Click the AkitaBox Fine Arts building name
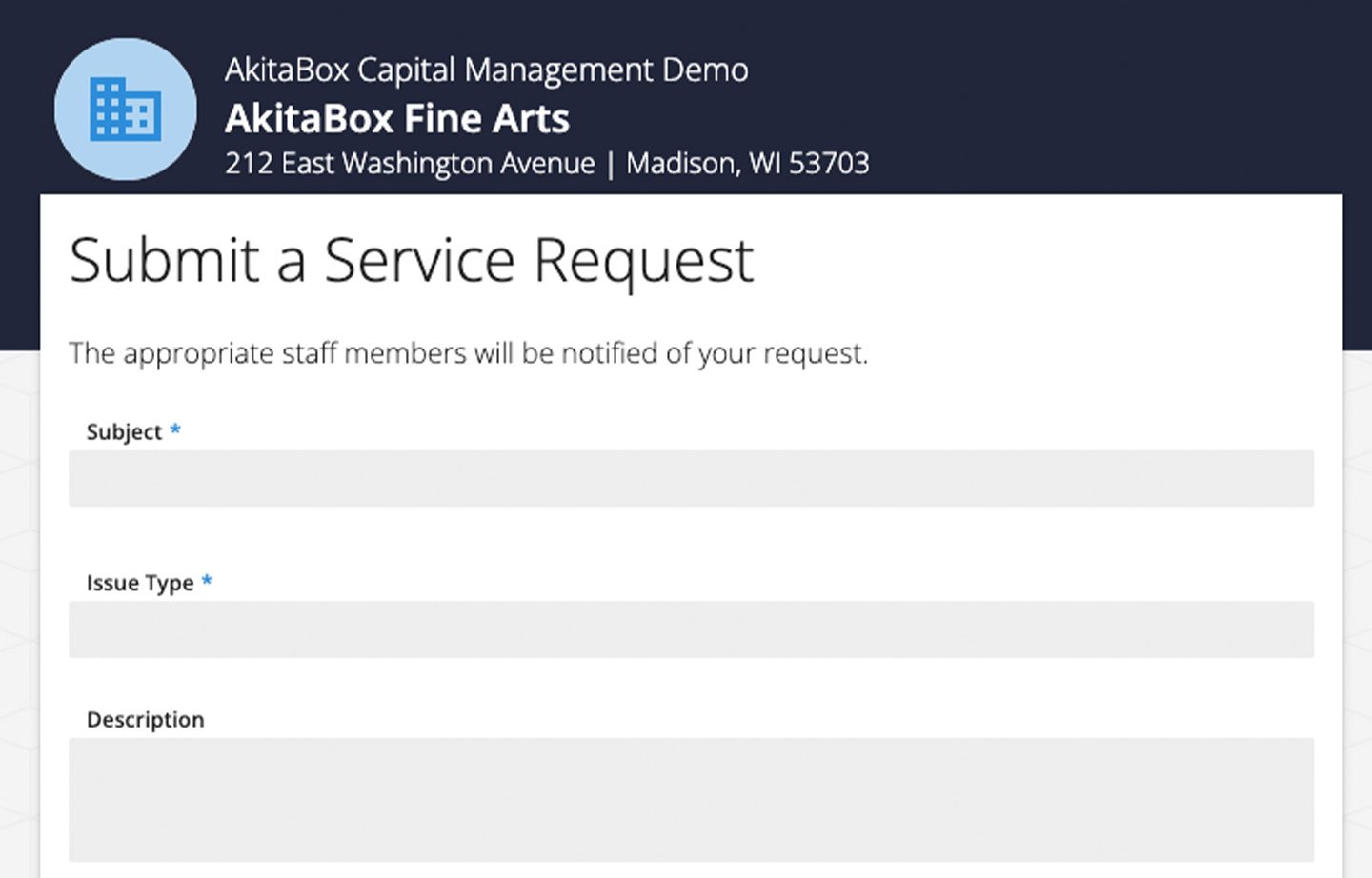1372x878 pixels. (396, 119)
